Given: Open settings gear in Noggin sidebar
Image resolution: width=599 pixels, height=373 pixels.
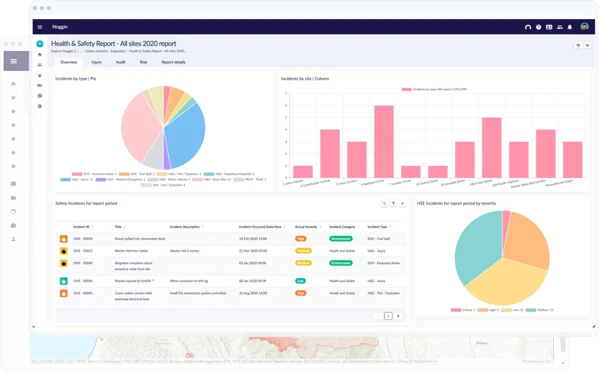Looking at the screenshot, I should tap(40, 106).
